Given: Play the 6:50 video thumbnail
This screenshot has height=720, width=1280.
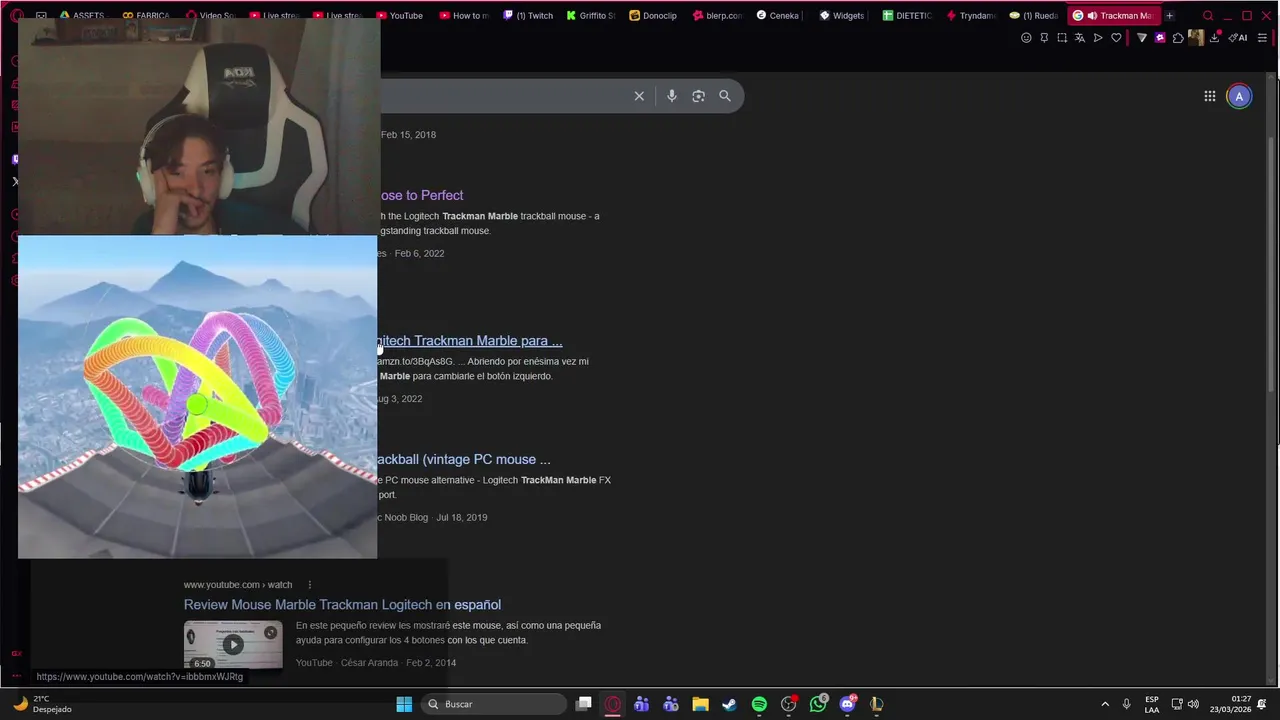Looking at the screenshot, I should 233,645.
